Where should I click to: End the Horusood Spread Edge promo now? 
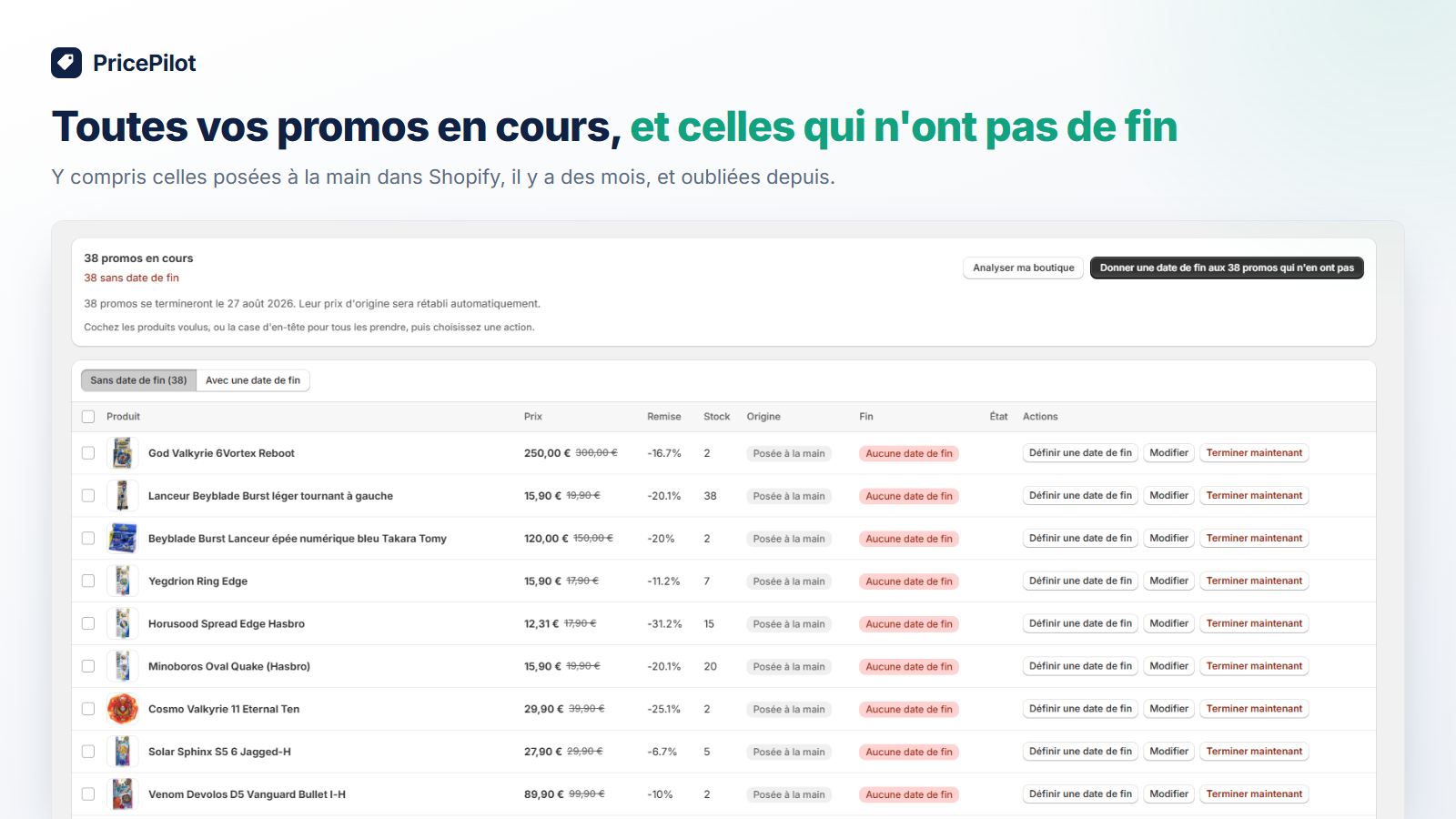(1254, 623)
